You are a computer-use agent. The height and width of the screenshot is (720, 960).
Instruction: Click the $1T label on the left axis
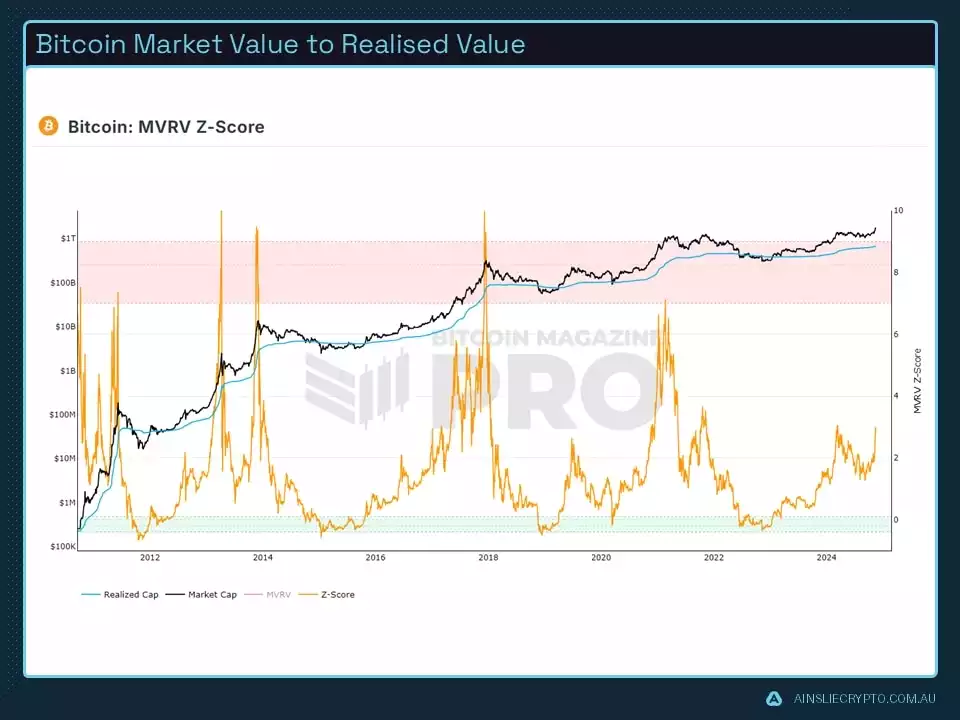pos(70,240)
